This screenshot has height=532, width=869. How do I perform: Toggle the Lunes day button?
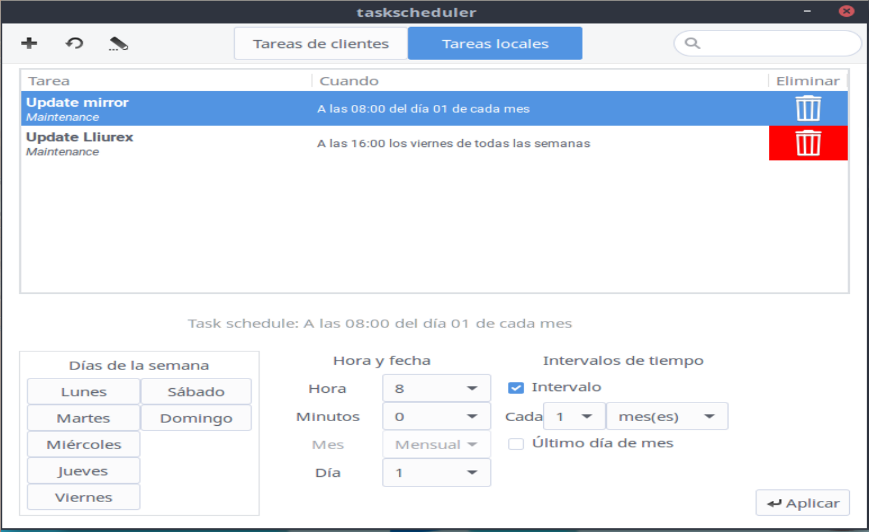tap(84, 392)
